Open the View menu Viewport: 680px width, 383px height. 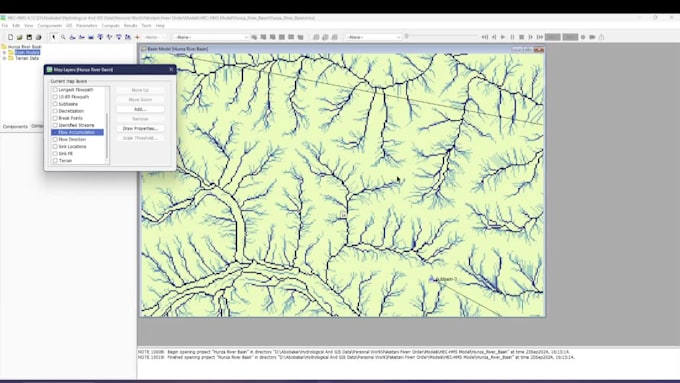coord(28,26)
